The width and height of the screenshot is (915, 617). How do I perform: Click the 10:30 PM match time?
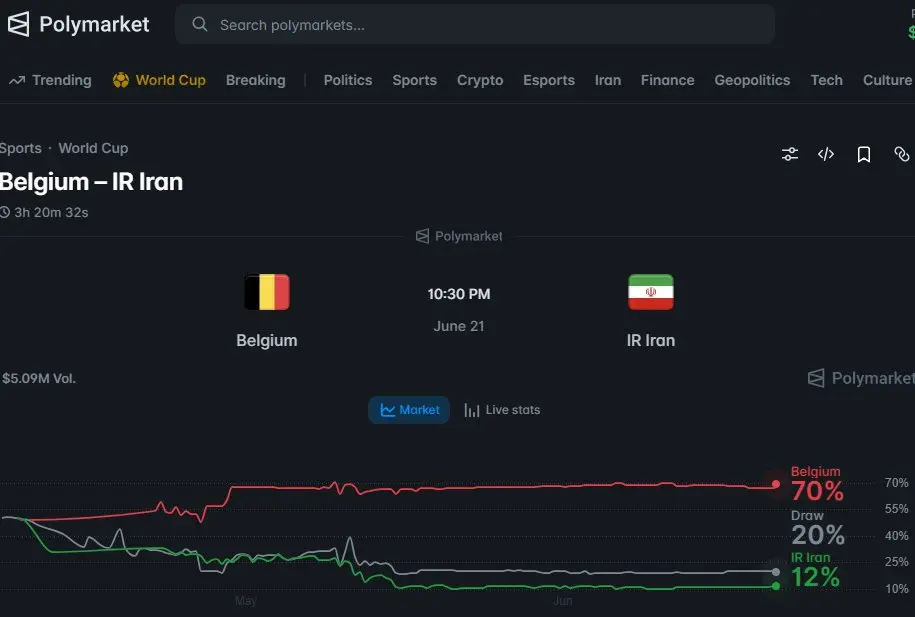pos(459,294)
